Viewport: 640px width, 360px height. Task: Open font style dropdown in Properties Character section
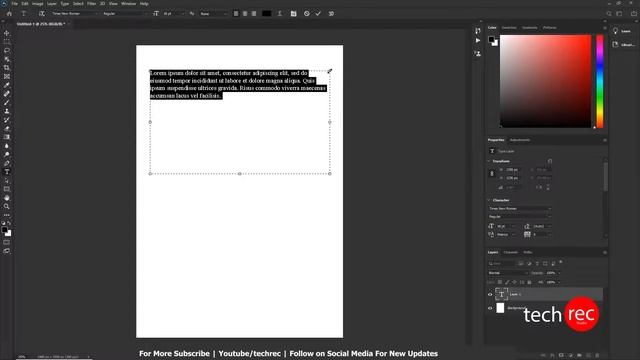(x=520, y=217)
